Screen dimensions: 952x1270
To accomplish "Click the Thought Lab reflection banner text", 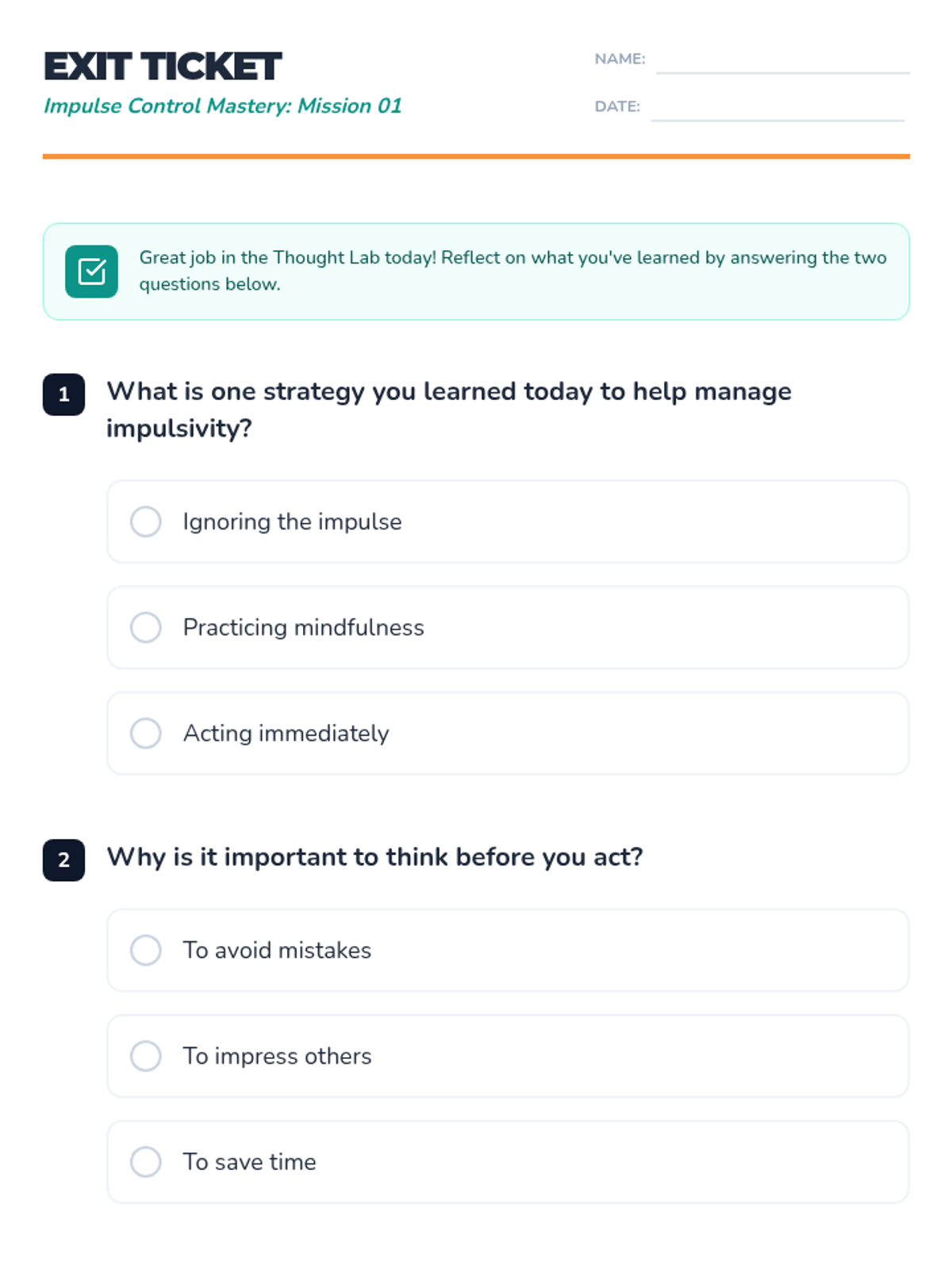I will click(512, 271).
